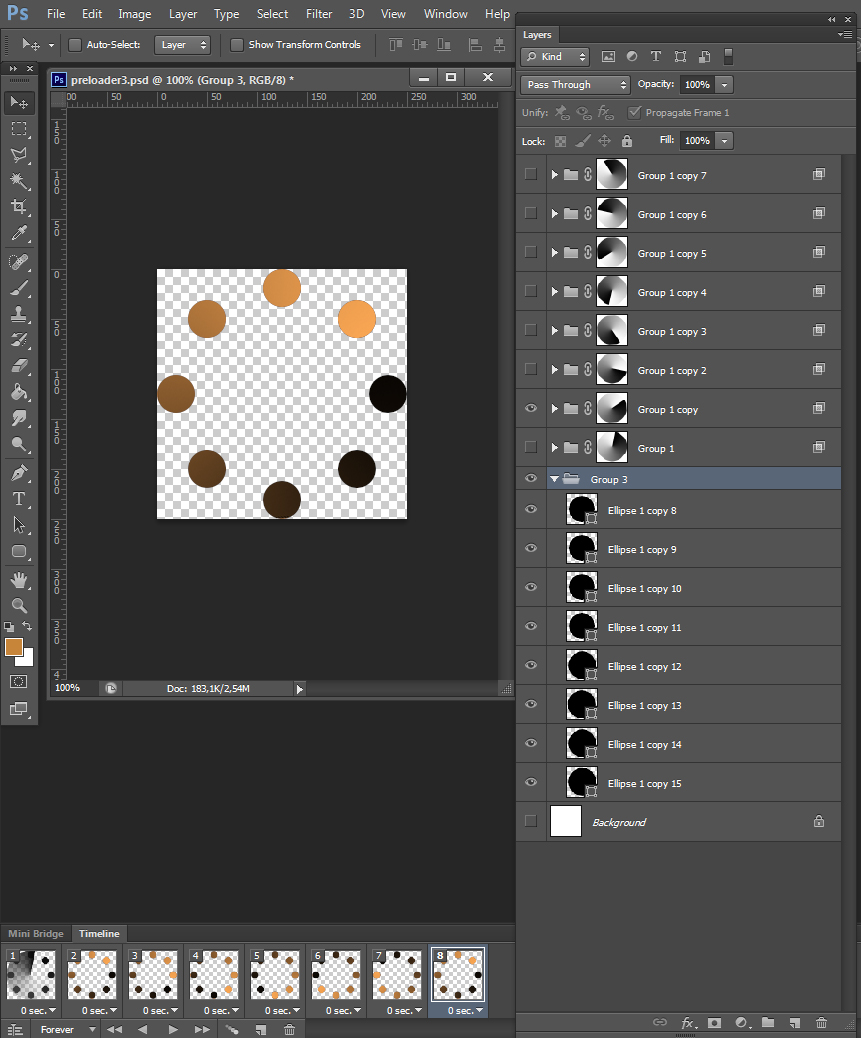Select the Zoom tool in toolbox
Image resolution: width=861 pixels, height=1038 pixels.
[18, 606]
